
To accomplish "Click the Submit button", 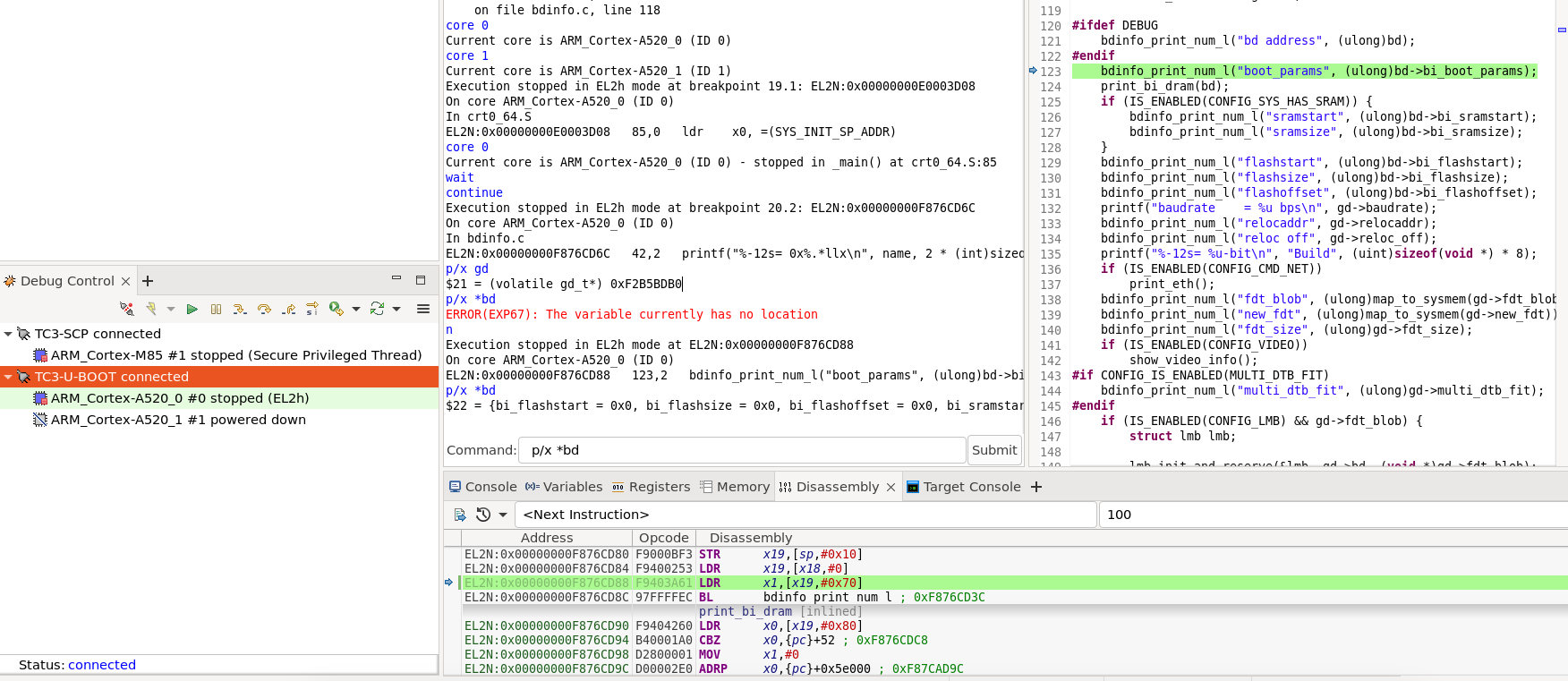I will coord(994,450).
